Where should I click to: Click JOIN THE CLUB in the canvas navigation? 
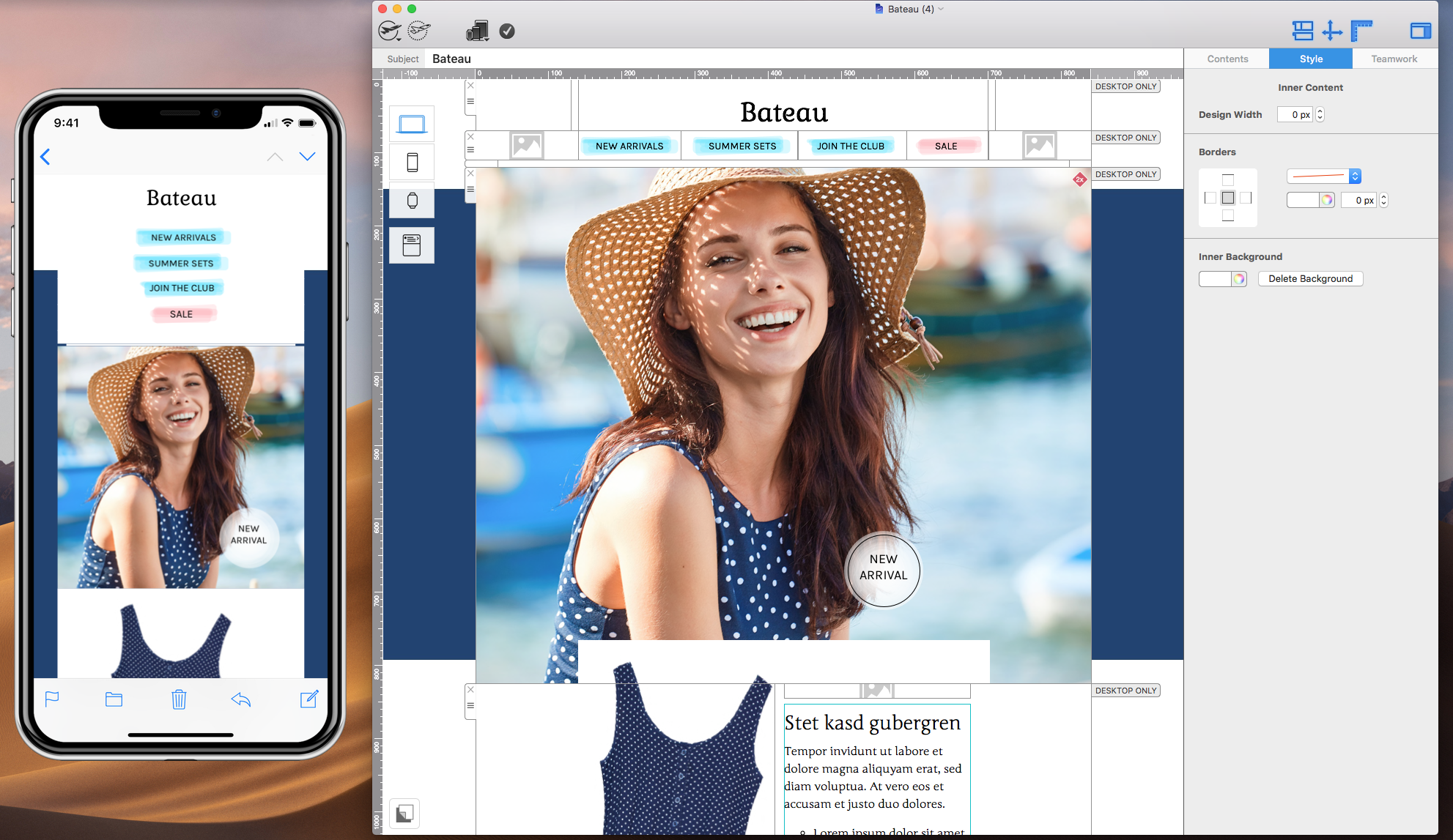click(851, 146)
